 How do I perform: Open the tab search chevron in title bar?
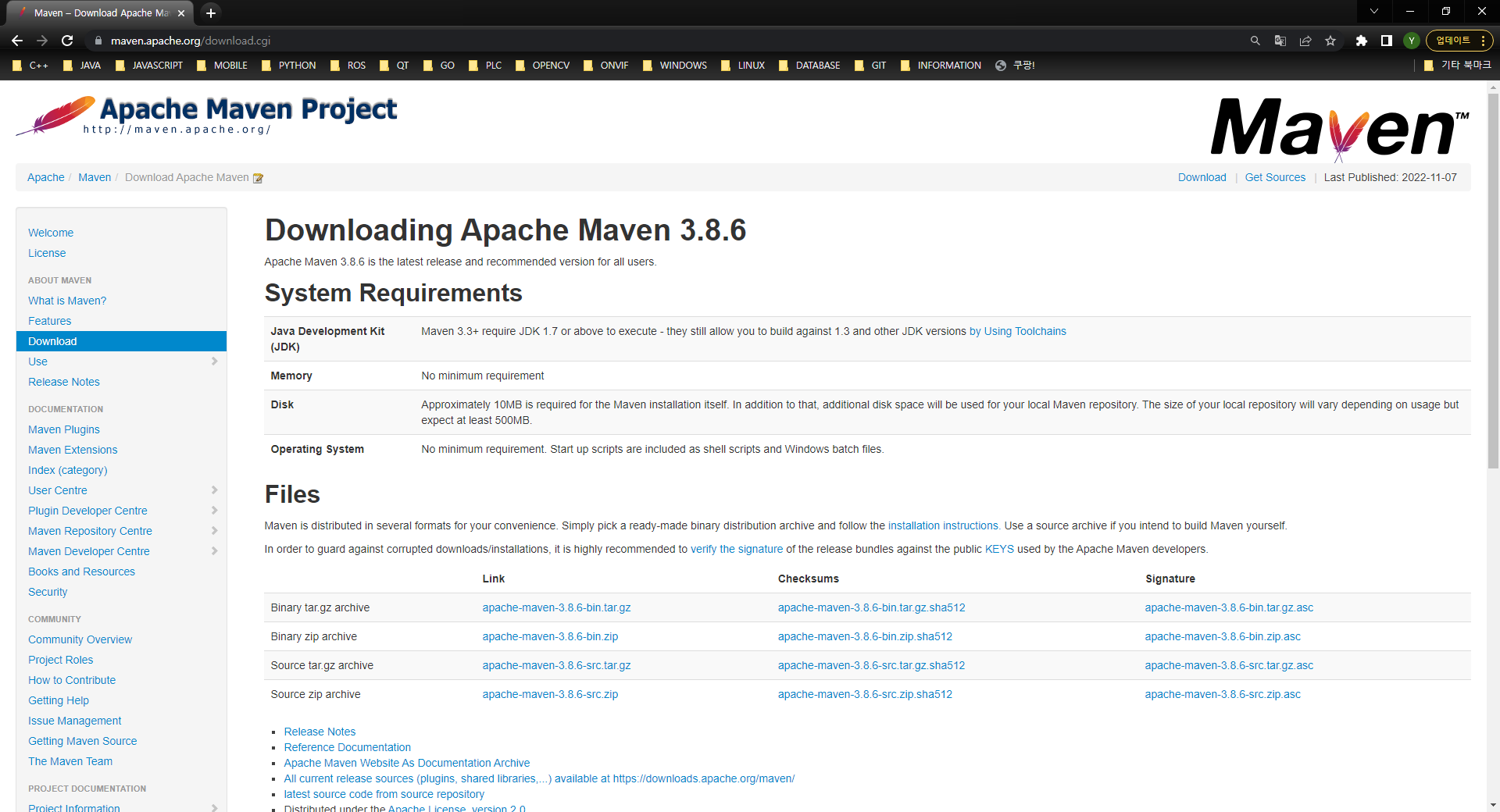coord(1373,12)
